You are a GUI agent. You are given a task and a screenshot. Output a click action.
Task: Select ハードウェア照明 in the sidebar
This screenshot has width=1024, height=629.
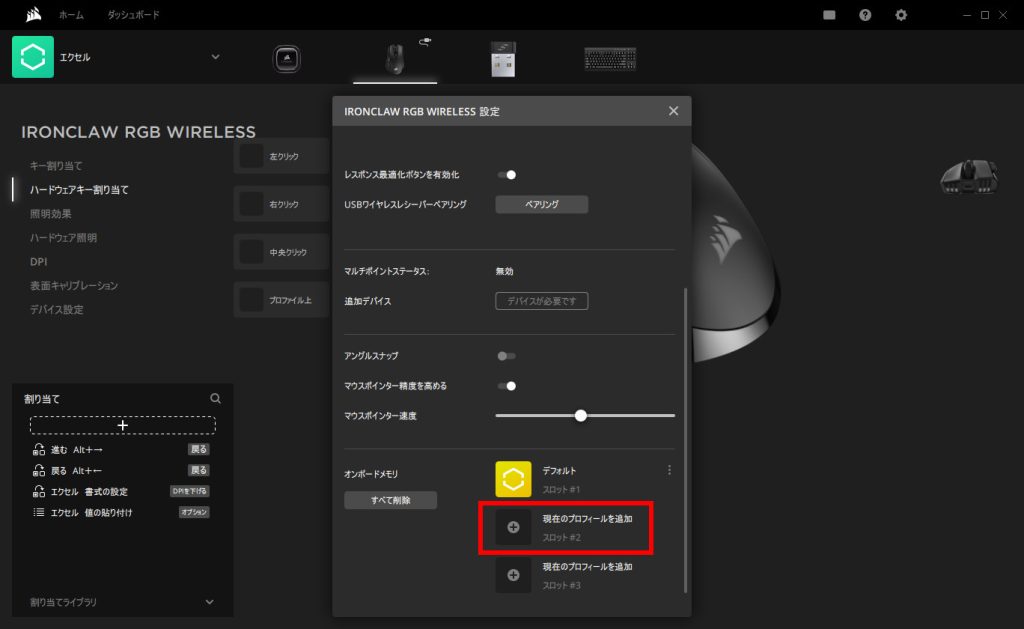[x=63, y=238]
